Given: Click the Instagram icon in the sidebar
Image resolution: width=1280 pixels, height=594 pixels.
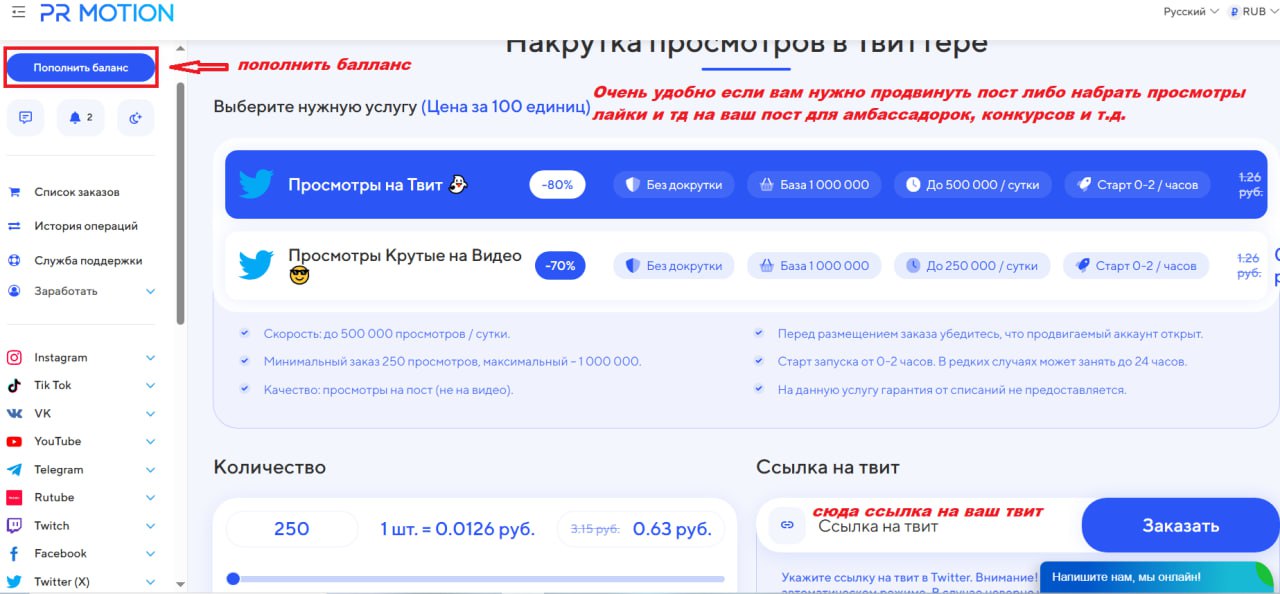Looking at the screenshot, I should tap(15, 357).
